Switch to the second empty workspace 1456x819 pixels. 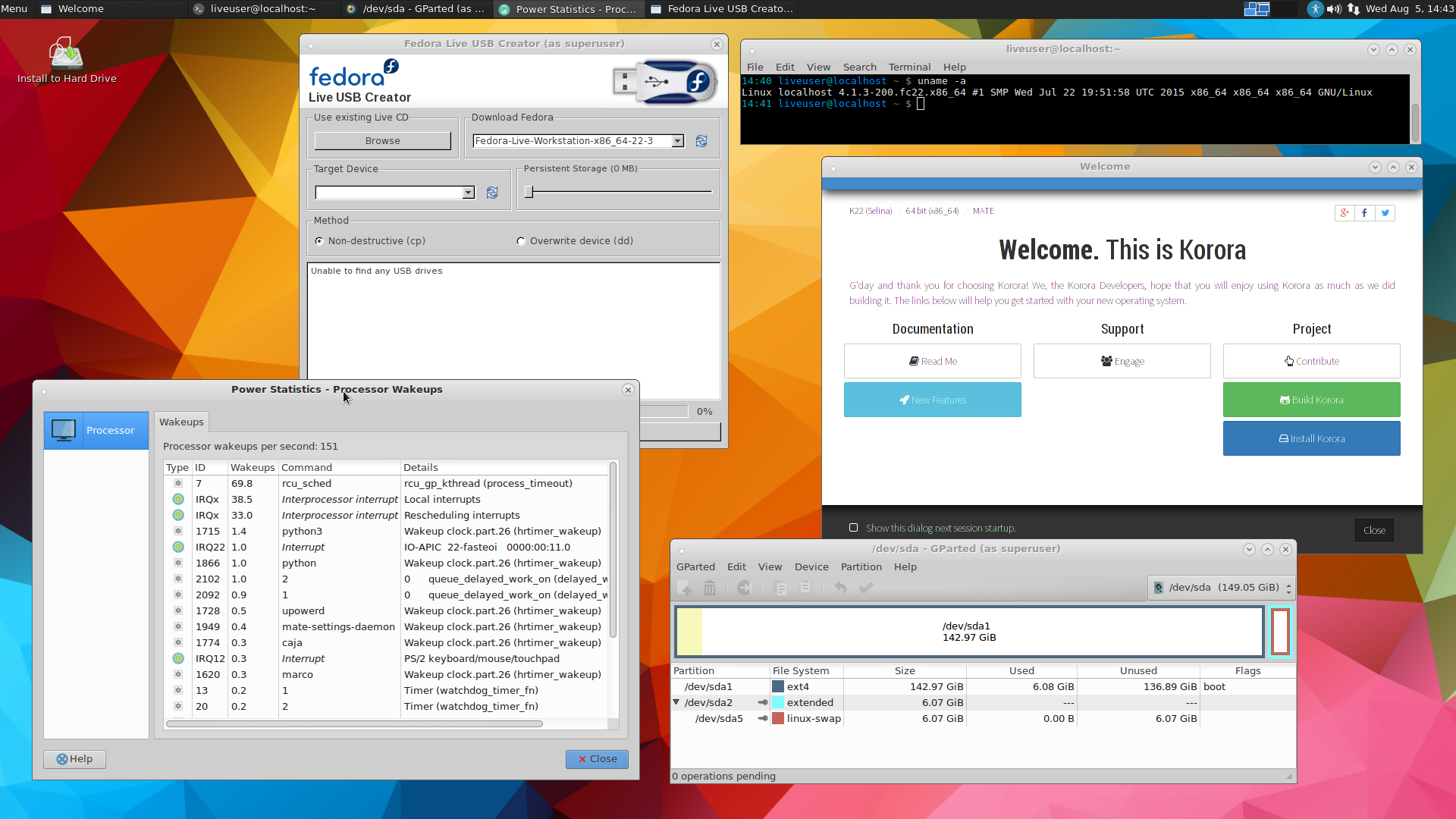[1285, 9]
